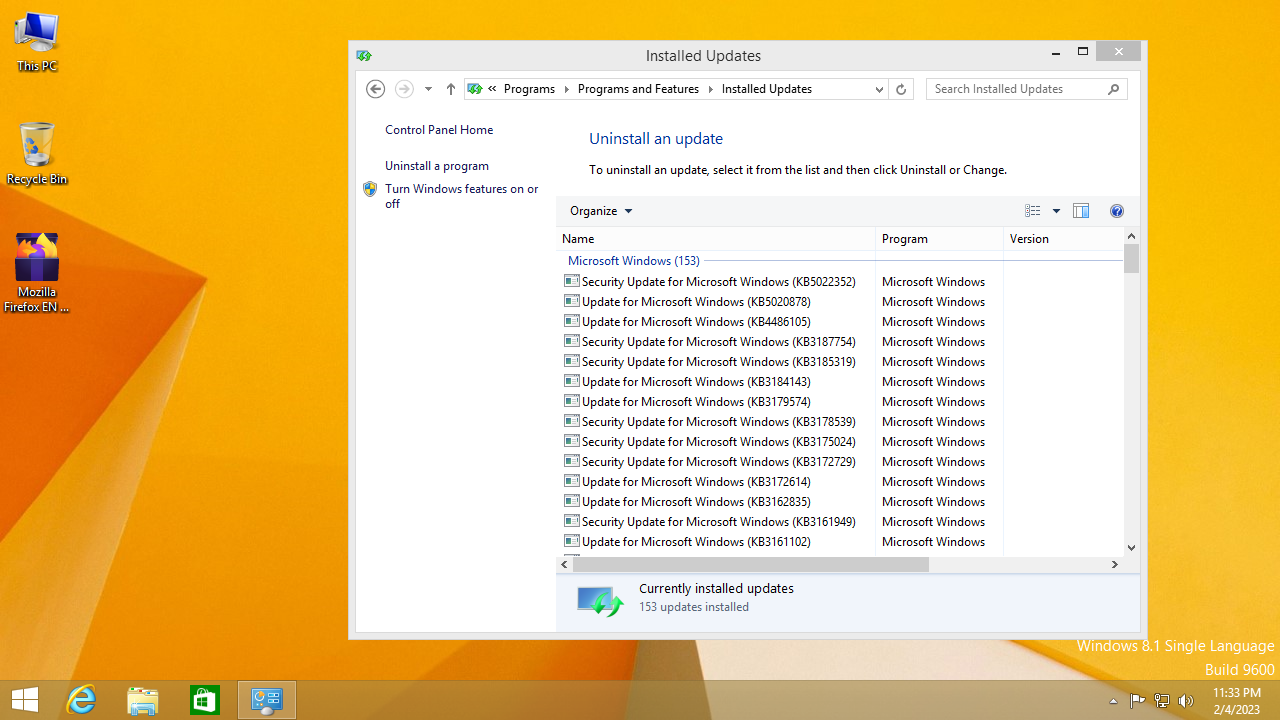
Task: Sort by the Name column header
Action: click(716, 239)
